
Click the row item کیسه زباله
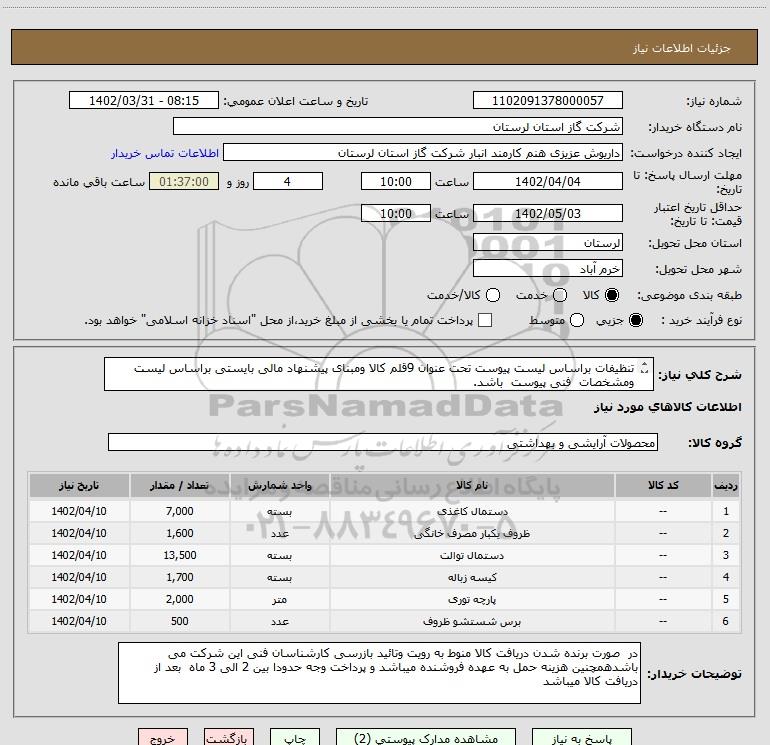point(472,578)
